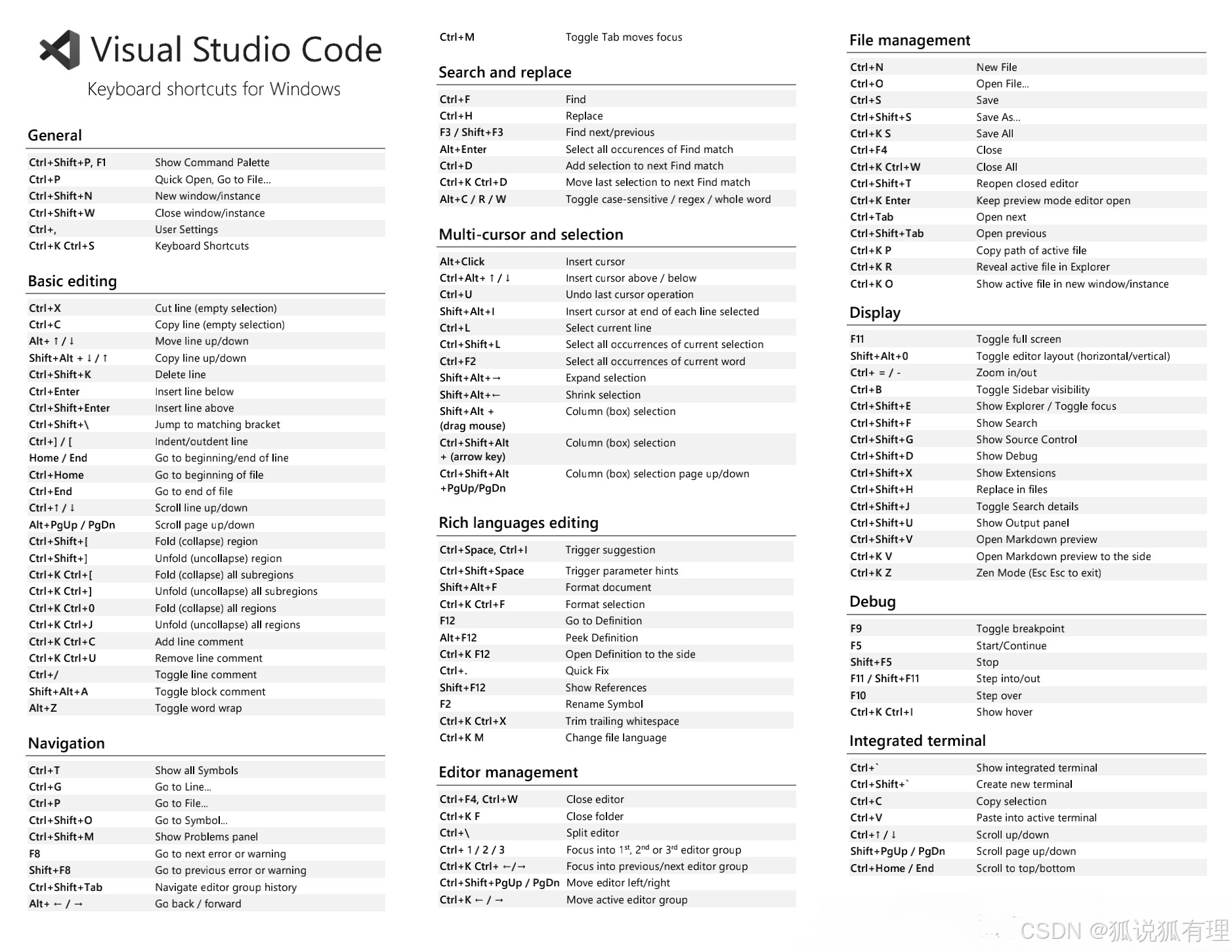The width and height of the screenshot is (1232, 952).
Task: Click 'Jump to matching bracket' entry
Action: (x=217, y=424)
